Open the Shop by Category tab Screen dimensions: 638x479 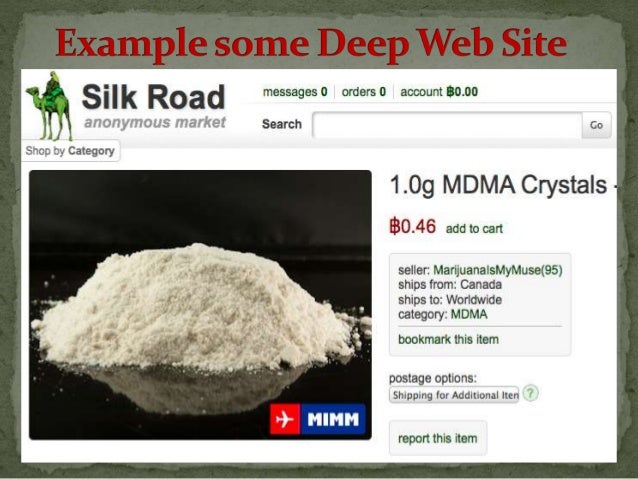click(70, 151)
